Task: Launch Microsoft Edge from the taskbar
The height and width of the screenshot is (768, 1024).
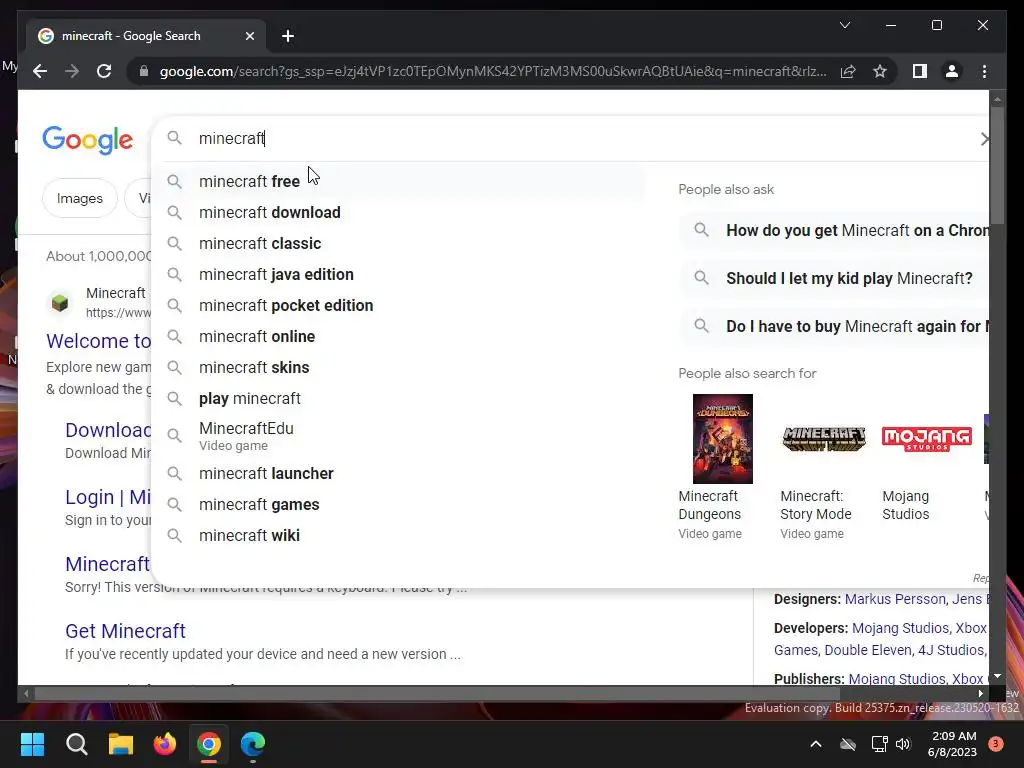Action: (253, 744)
